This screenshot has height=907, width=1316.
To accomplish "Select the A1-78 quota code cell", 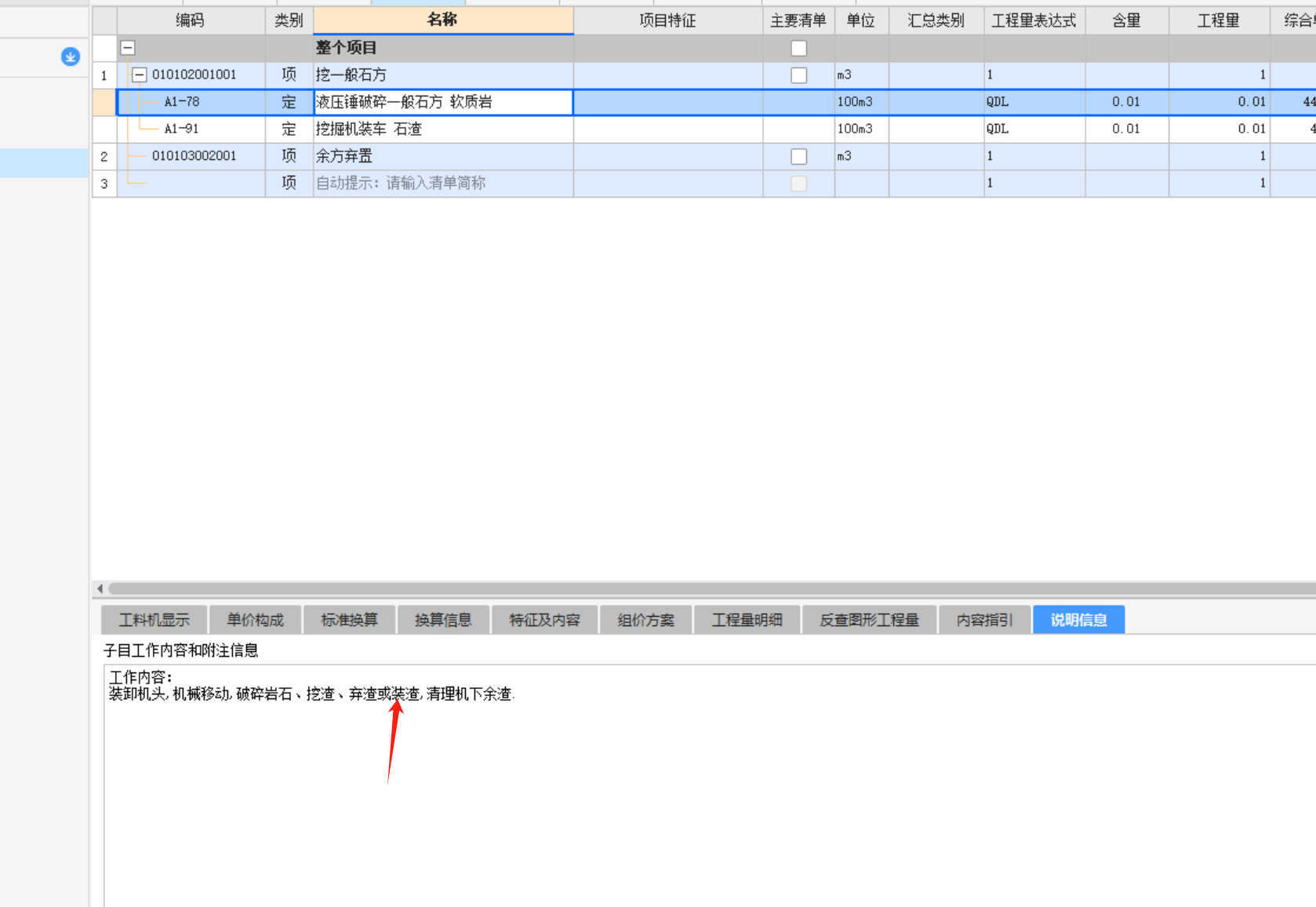I will [x=191, y=102].
